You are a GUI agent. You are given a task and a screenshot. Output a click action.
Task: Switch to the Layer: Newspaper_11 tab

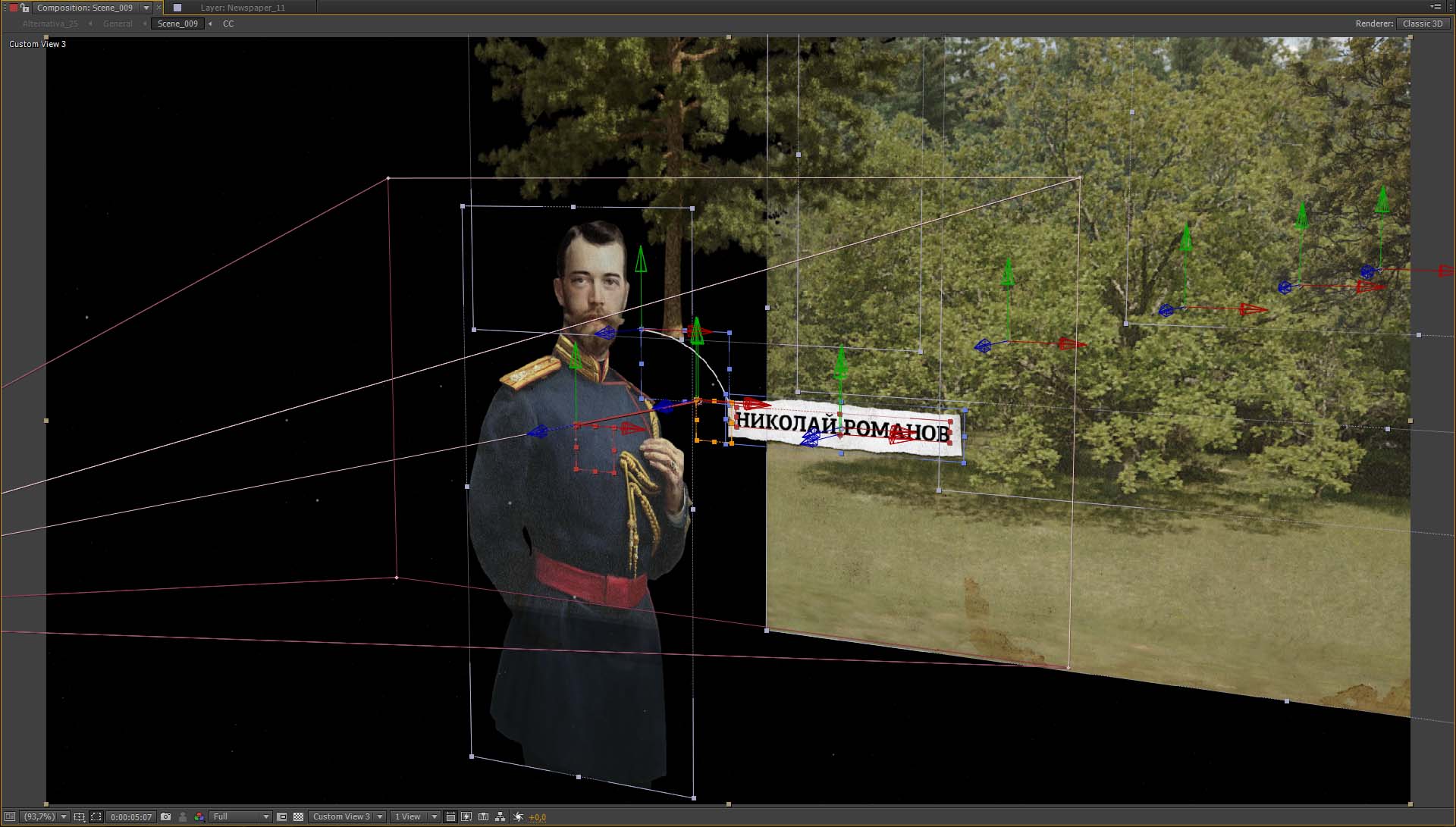[243, 8]
